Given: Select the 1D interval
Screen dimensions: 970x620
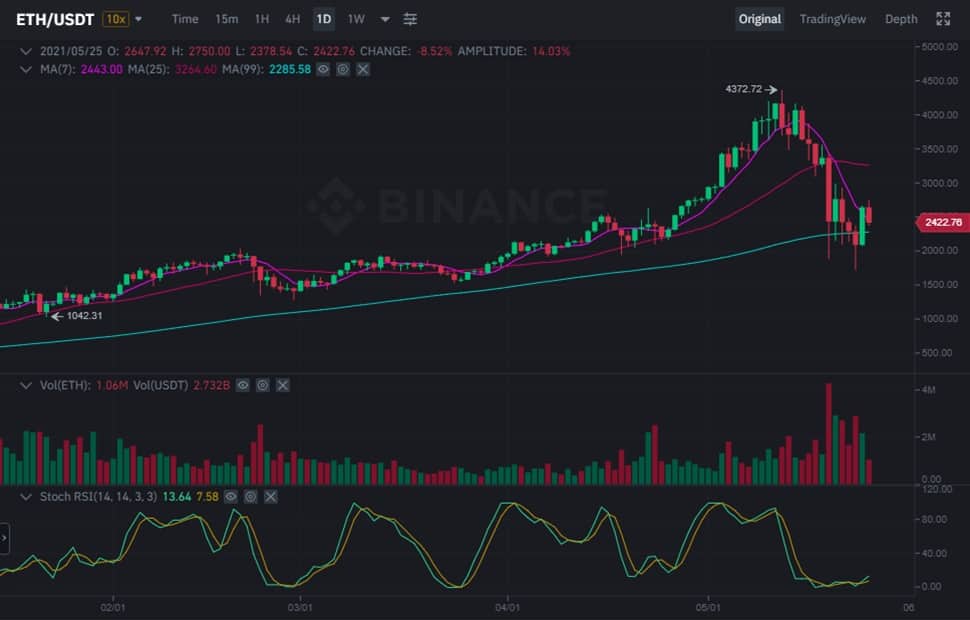Looking at the screenshot, I should pyautogui.click(x=324, y=19).
